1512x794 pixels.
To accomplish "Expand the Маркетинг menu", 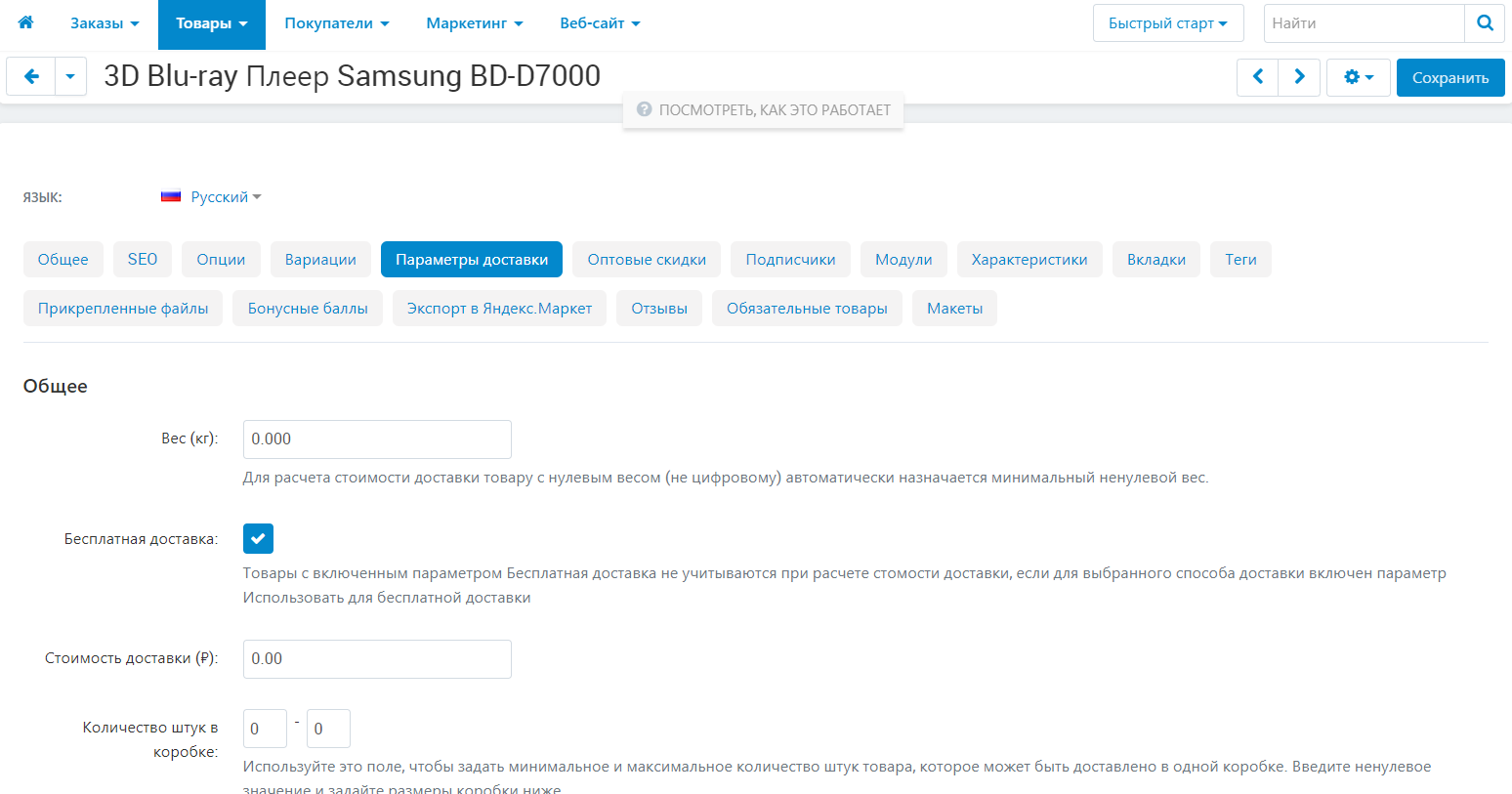I will tap(475, 23).
